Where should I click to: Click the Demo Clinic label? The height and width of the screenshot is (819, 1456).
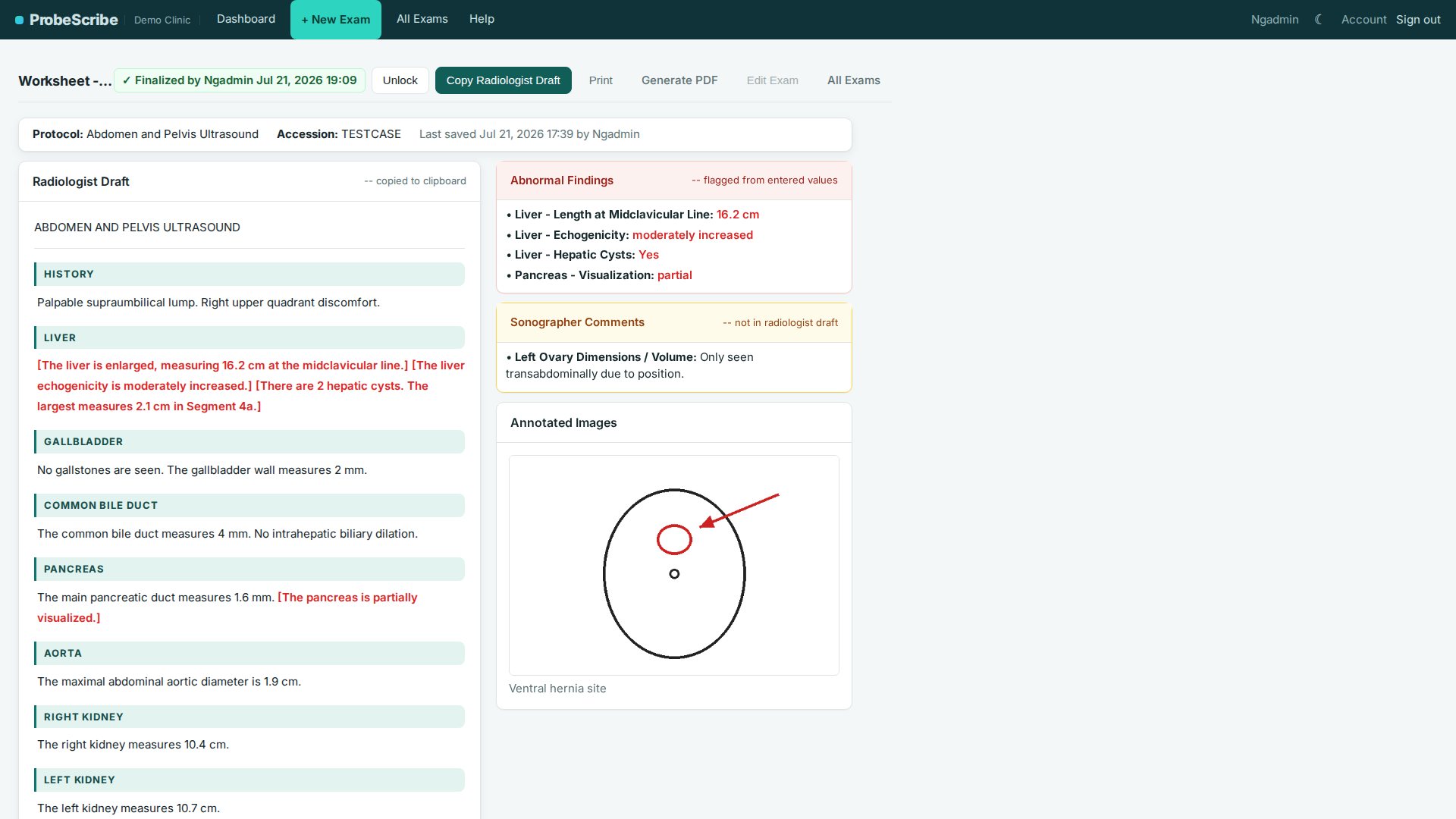pos(162,20)
